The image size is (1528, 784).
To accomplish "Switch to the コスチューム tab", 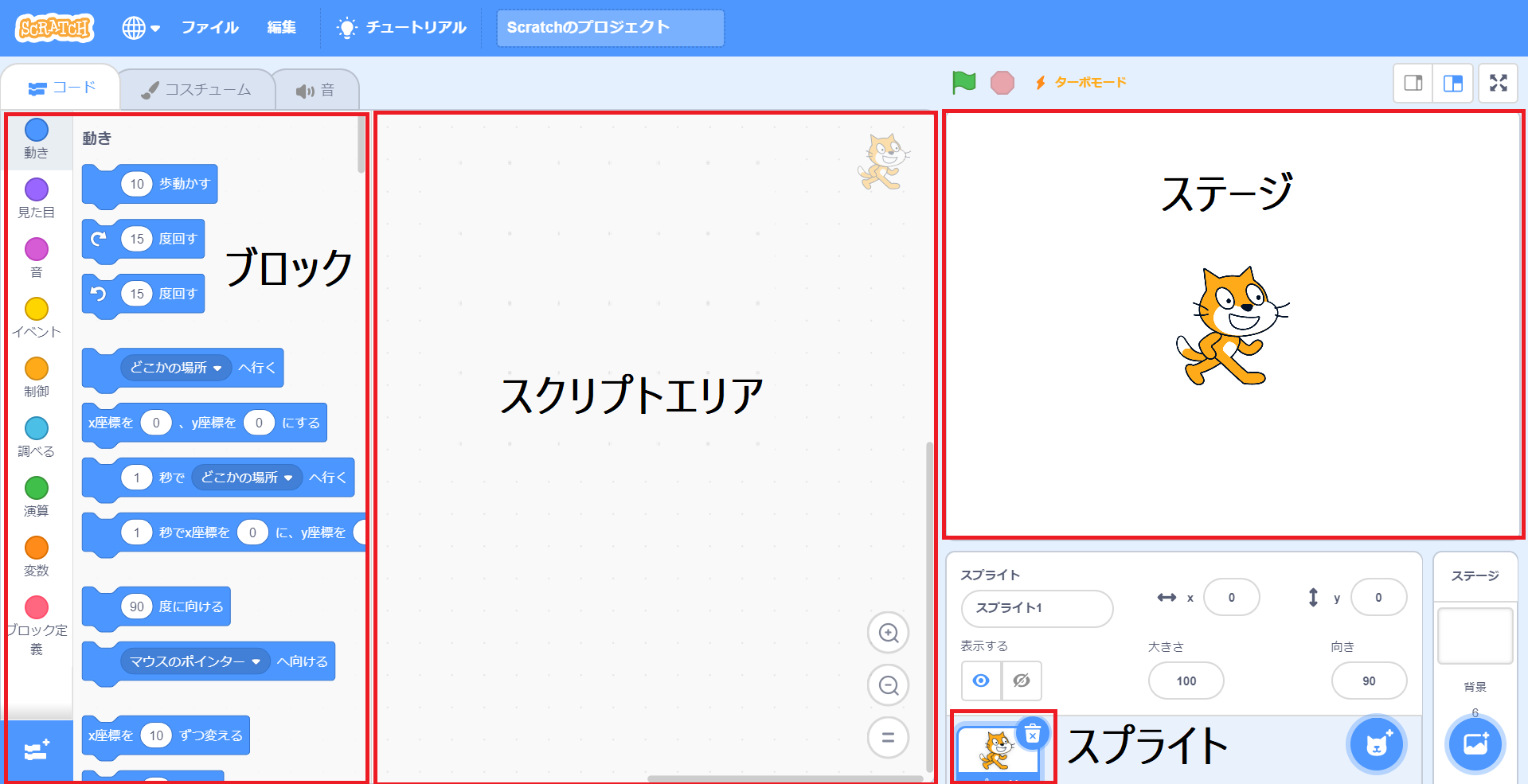I will coord(197,90).
